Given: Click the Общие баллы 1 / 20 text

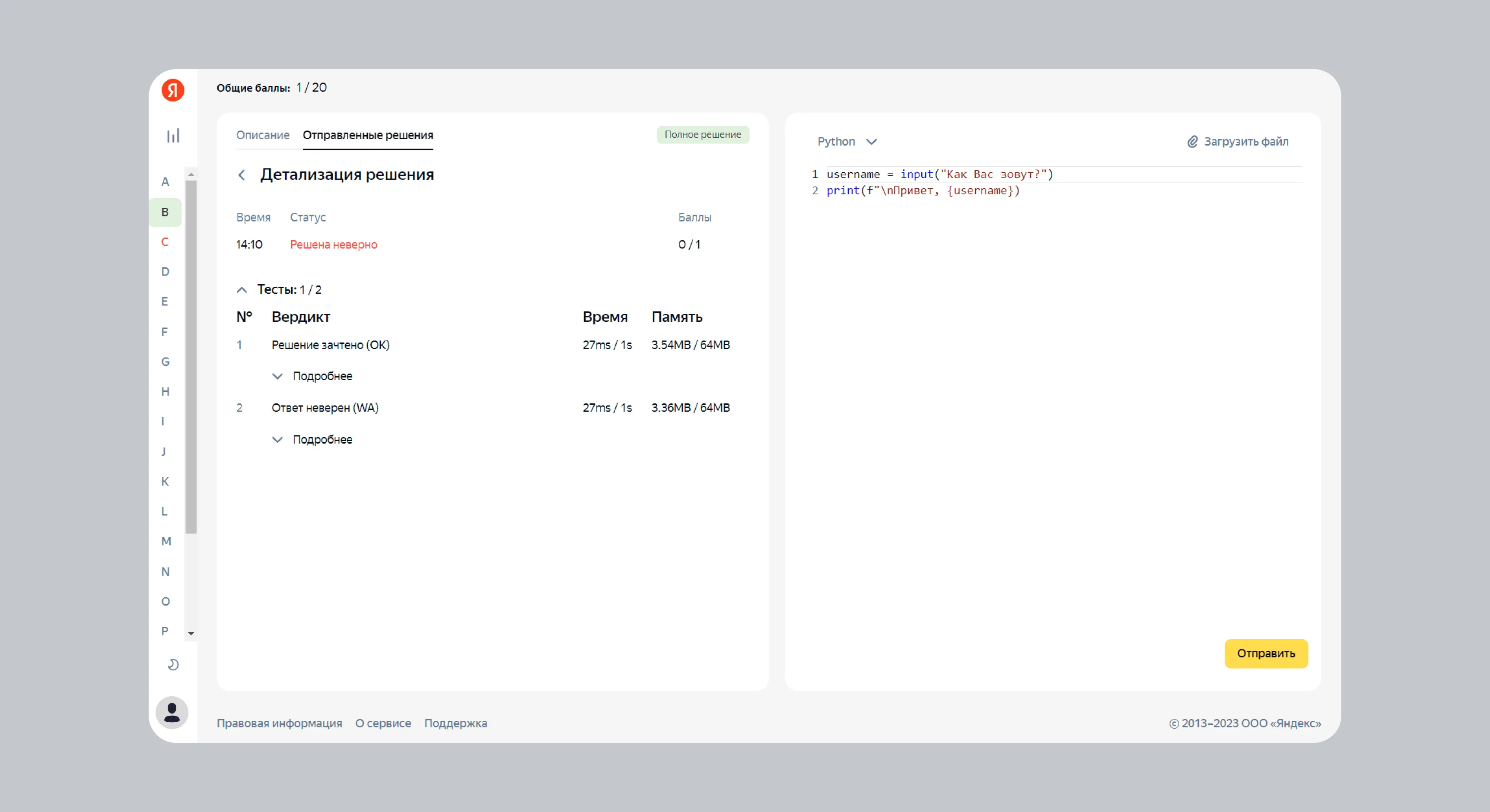Looking at the screenshot, I should click(x=272, y=88).
